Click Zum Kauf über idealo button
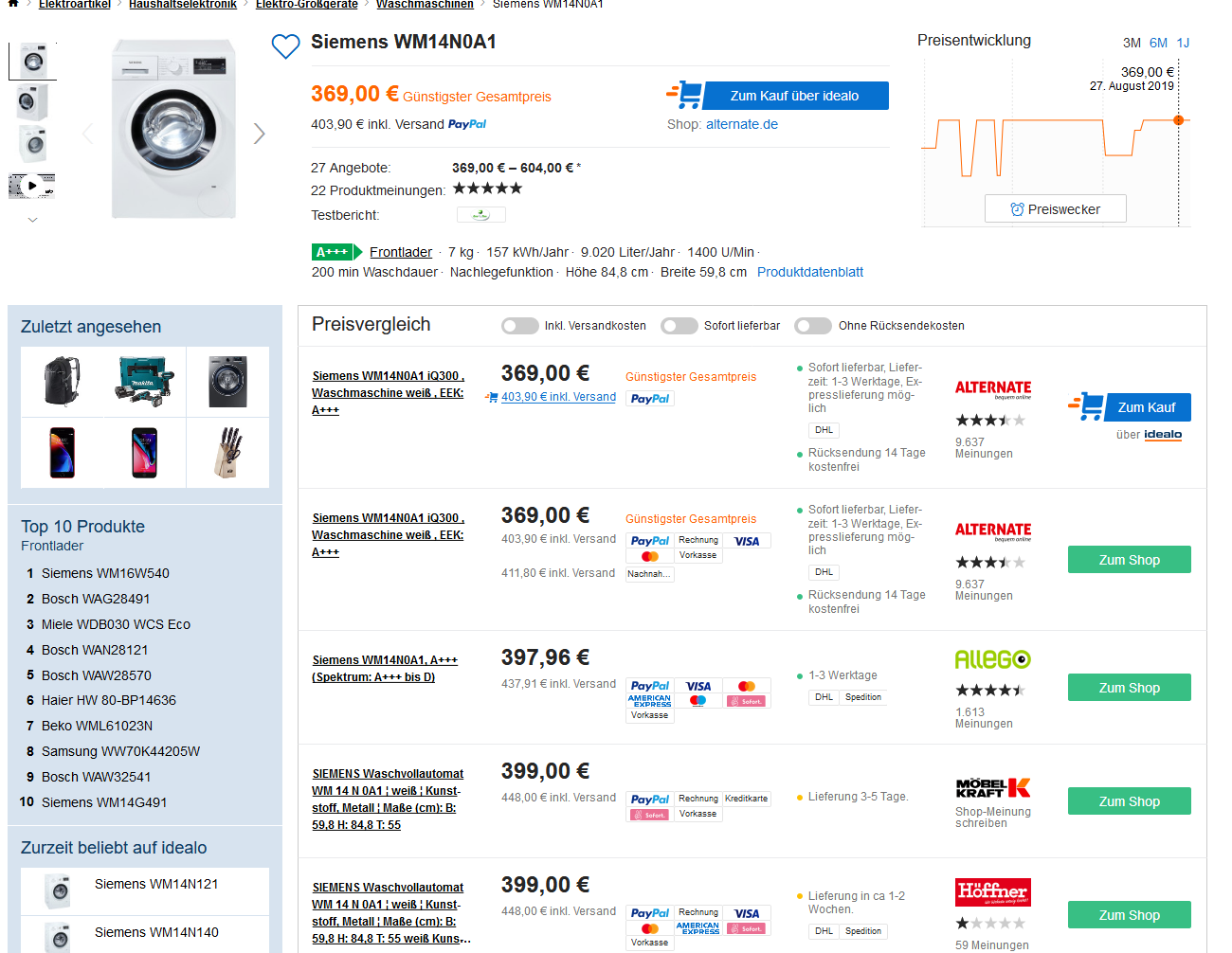The width and height of the screenshot is (1232, 953). click(x=794, y=96)
